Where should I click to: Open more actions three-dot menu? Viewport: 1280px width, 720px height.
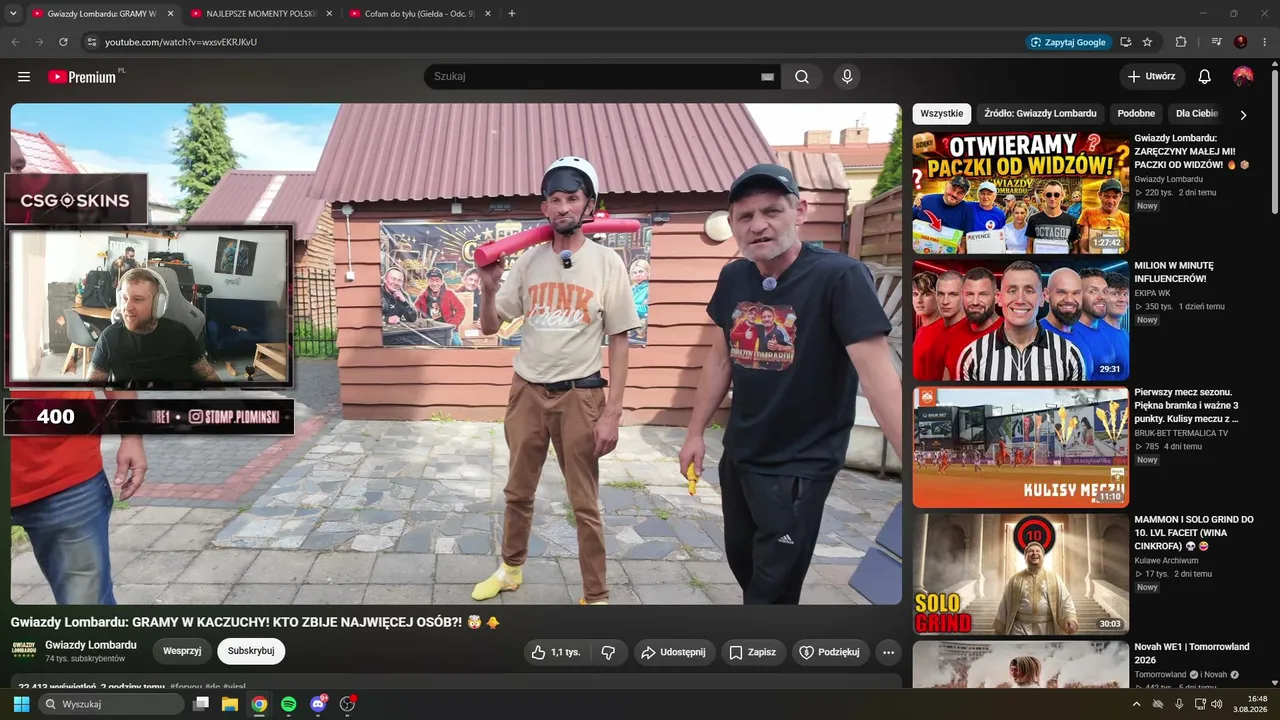888,652
